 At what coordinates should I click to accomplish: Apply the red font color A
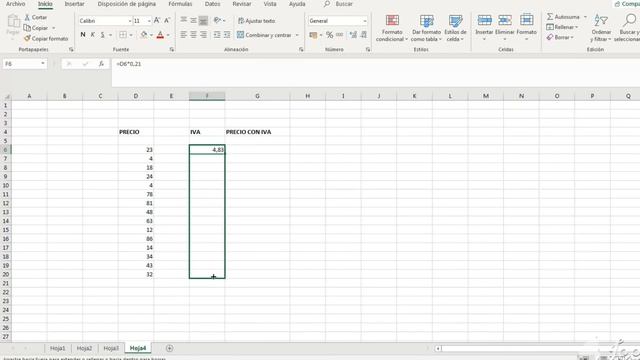(x=160, y=35)
